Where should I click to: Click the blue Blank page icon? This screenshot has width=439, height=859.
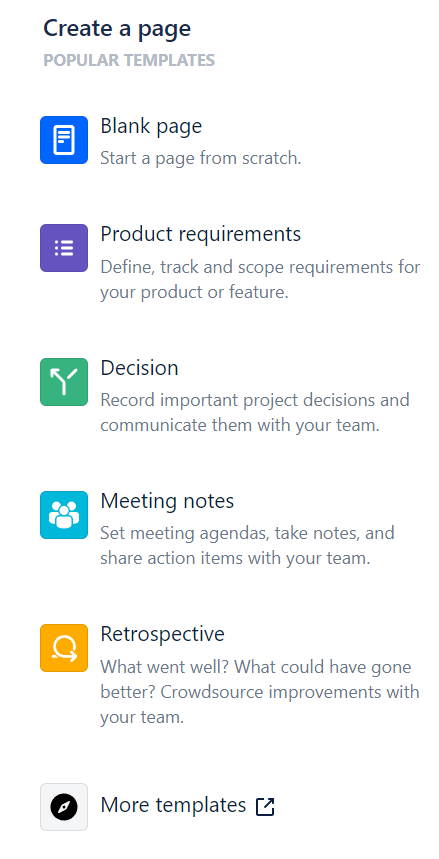[x=64, y=140]
